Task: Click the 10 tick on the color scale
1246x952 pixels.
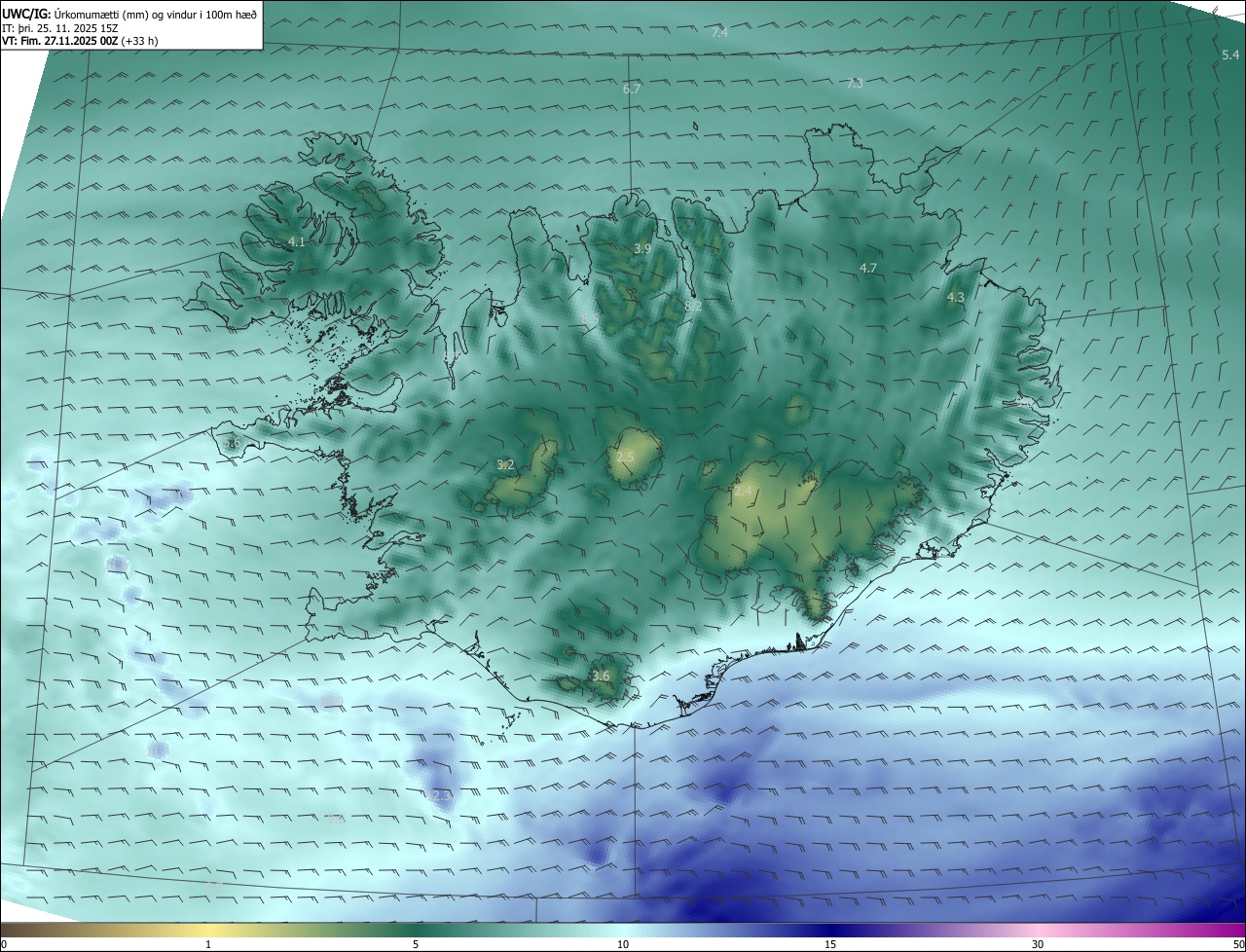Action: point(623,944)
